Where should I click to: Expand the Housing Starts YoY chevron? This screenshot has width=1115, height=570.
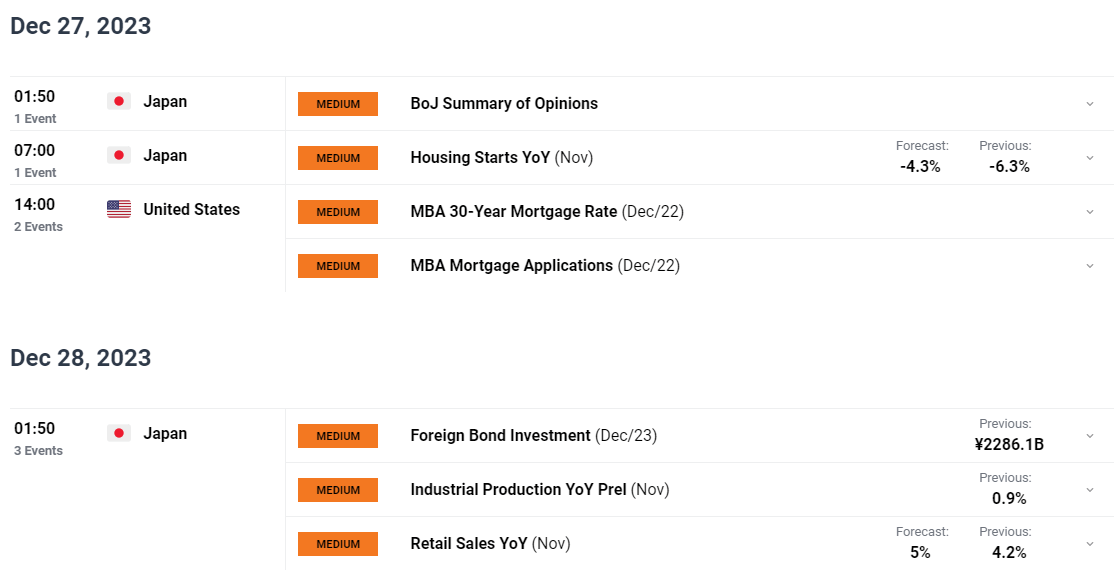point(1089,158)
